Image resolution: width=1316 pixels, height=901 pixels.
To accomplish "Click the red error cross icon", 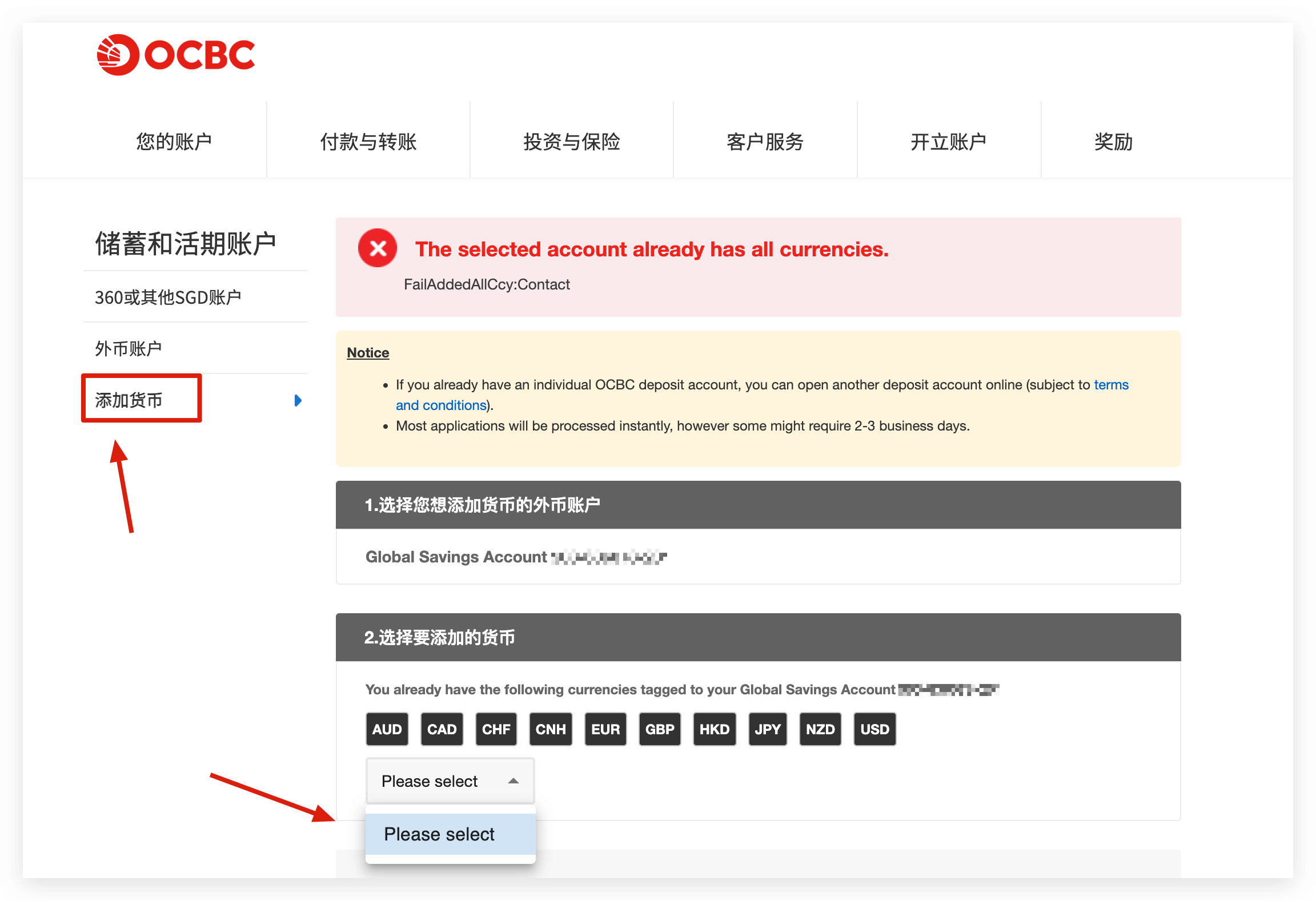I will pyautogui.click(x=377, y=248).
